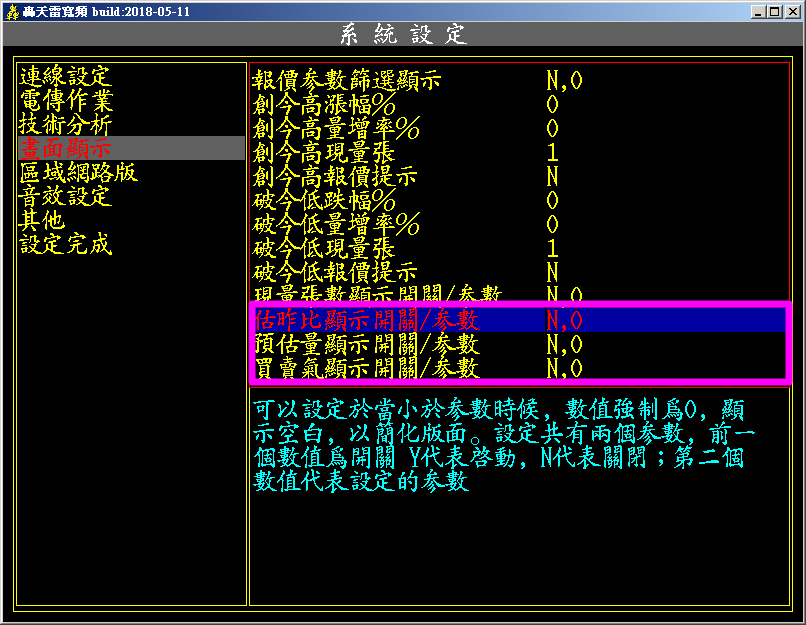Viewport: 806px width, 625px height.
Task: Select the highlighted 畫面顯示 menu entry
Action: (x=66, y=149)
